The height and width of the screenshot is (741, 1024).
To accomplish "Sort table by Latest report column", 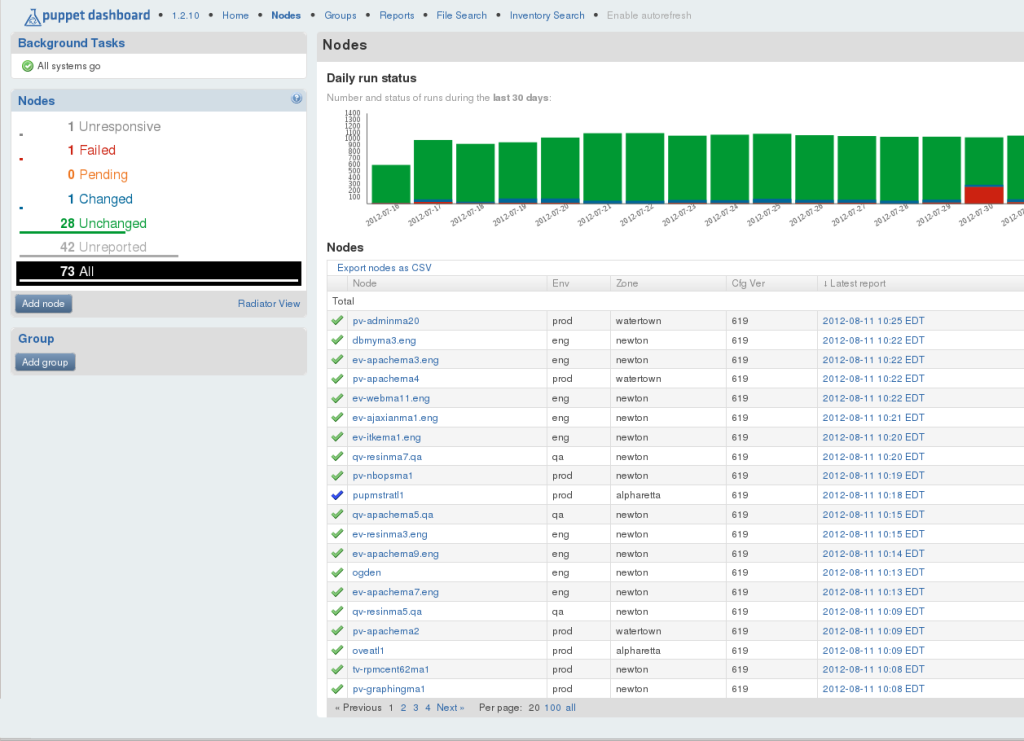I will click(854, 283).
